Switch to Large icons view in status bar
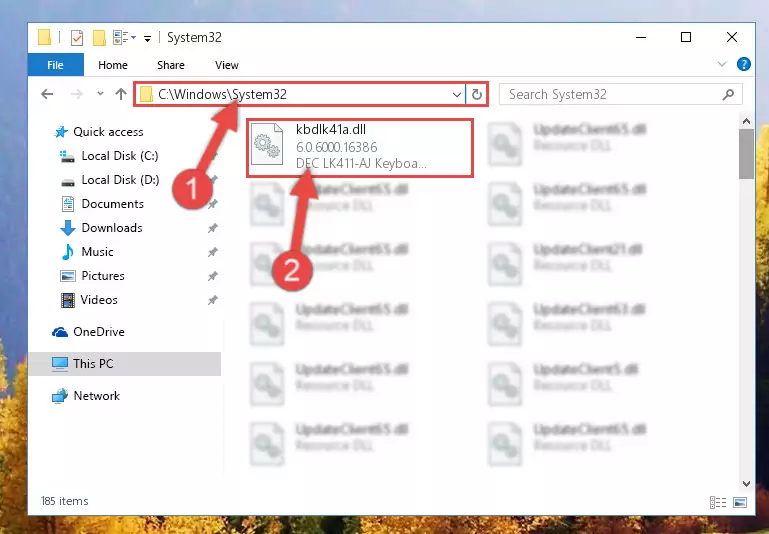The image size is (769, 534). pos(740,502)
